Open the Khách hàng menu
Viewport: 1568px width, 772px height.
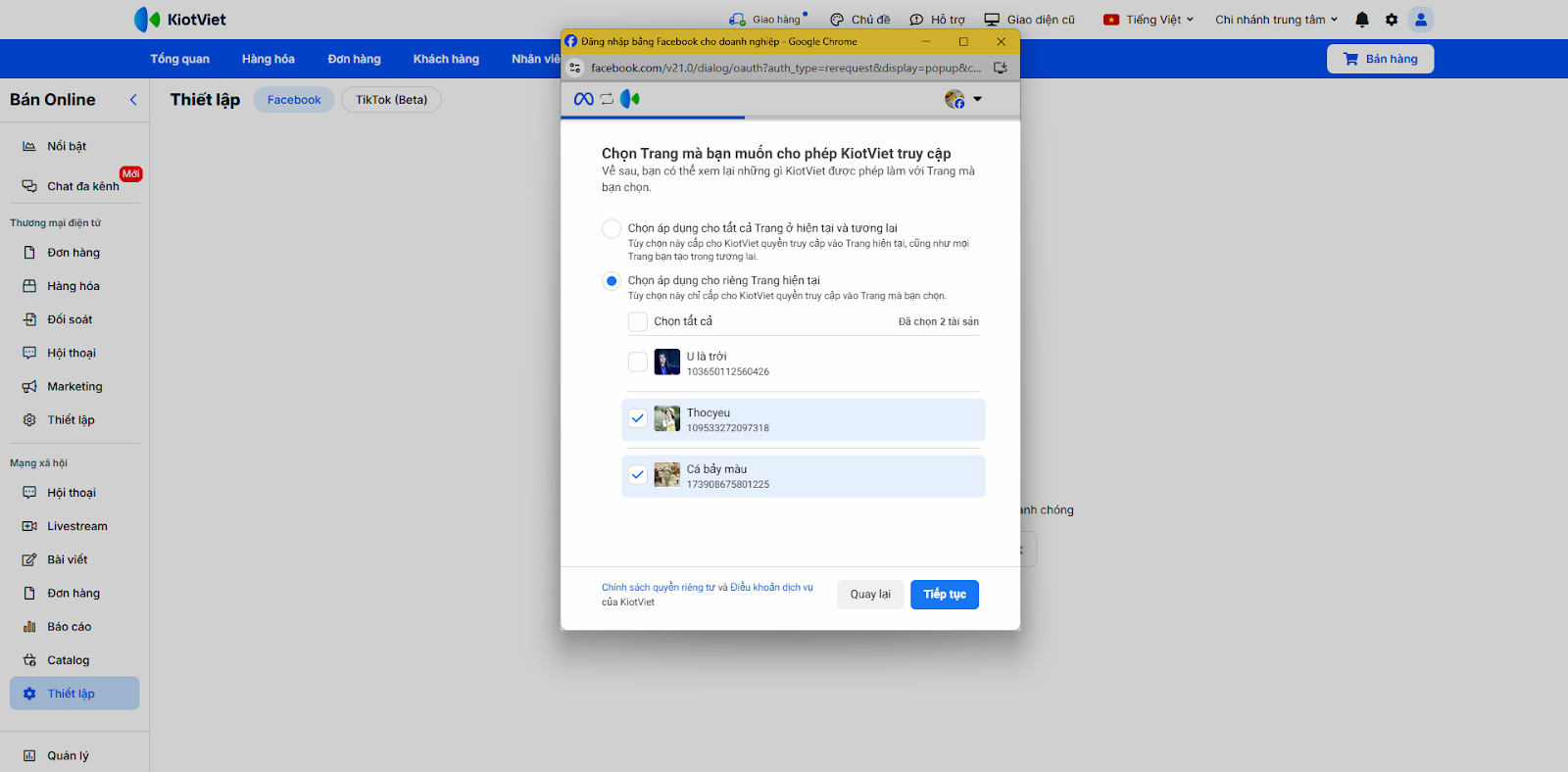point(446,59)
